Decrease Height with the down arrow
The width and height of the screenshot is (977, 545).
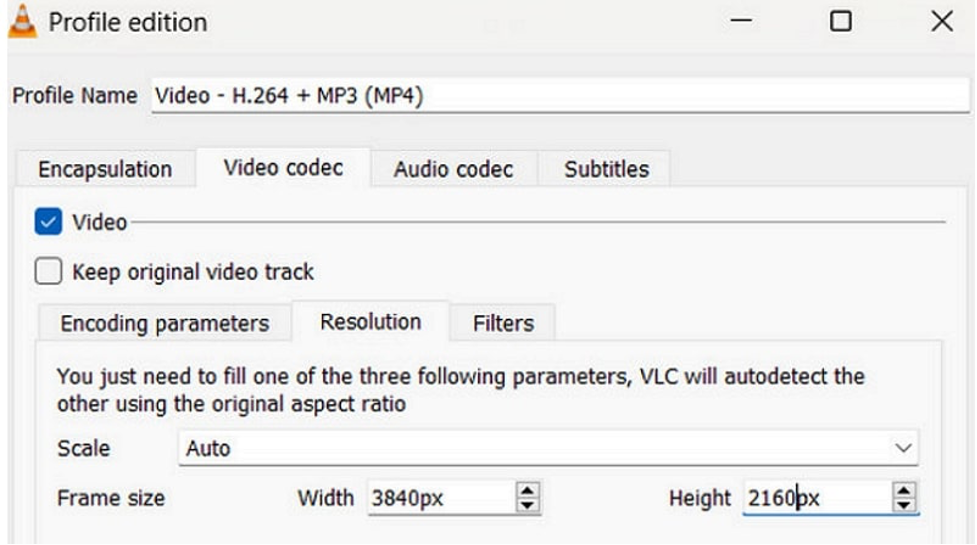pyautogui.click(x=904, y=504)
